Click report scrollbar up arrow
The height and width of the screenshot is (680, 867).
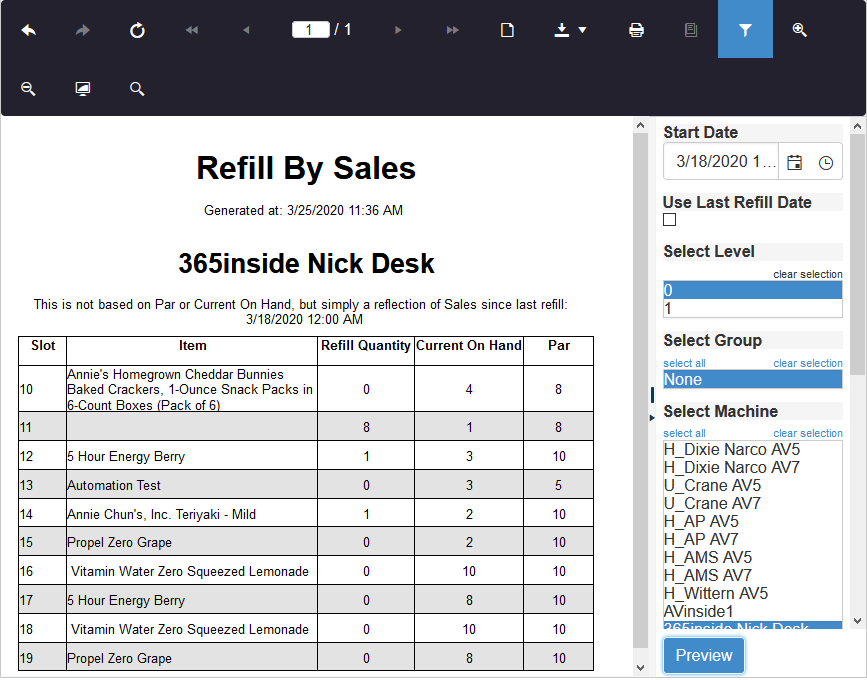click(x=640, y=125)
